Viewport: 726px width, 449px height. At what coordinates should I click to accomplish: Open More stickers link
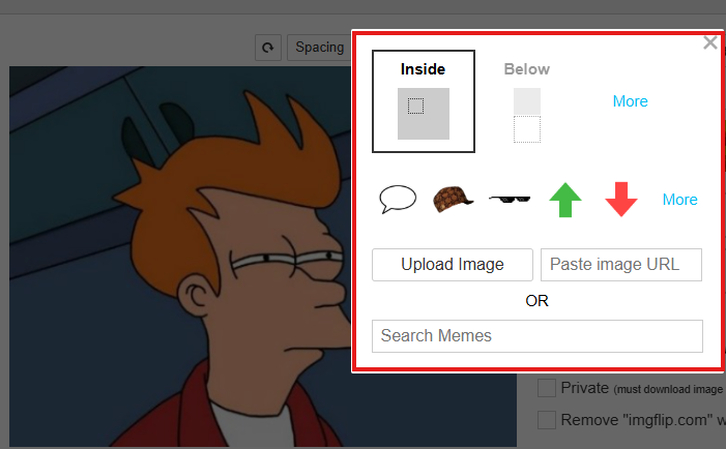680,200
